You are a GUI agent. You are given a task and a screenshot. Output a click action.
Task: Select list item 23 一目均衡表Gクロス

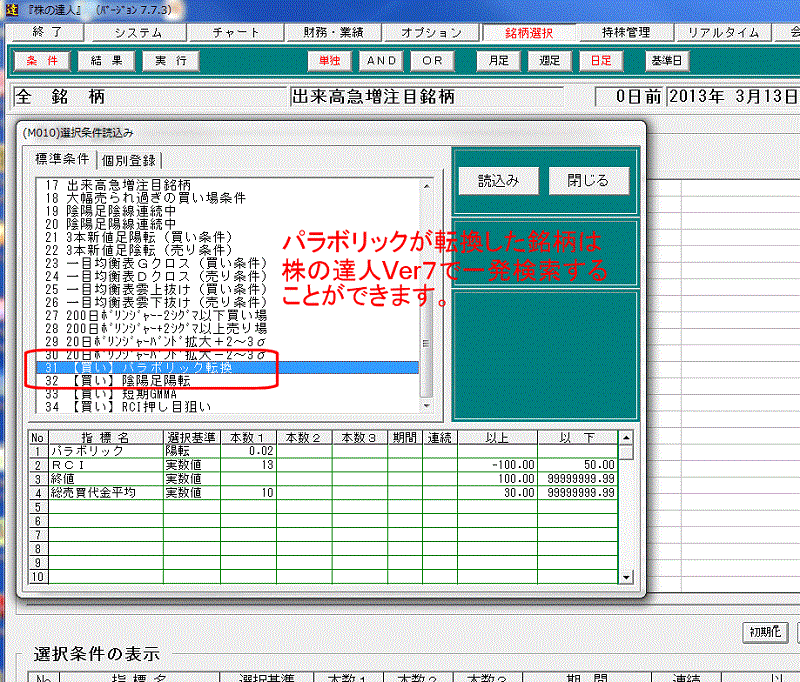(x=227, y=263)
